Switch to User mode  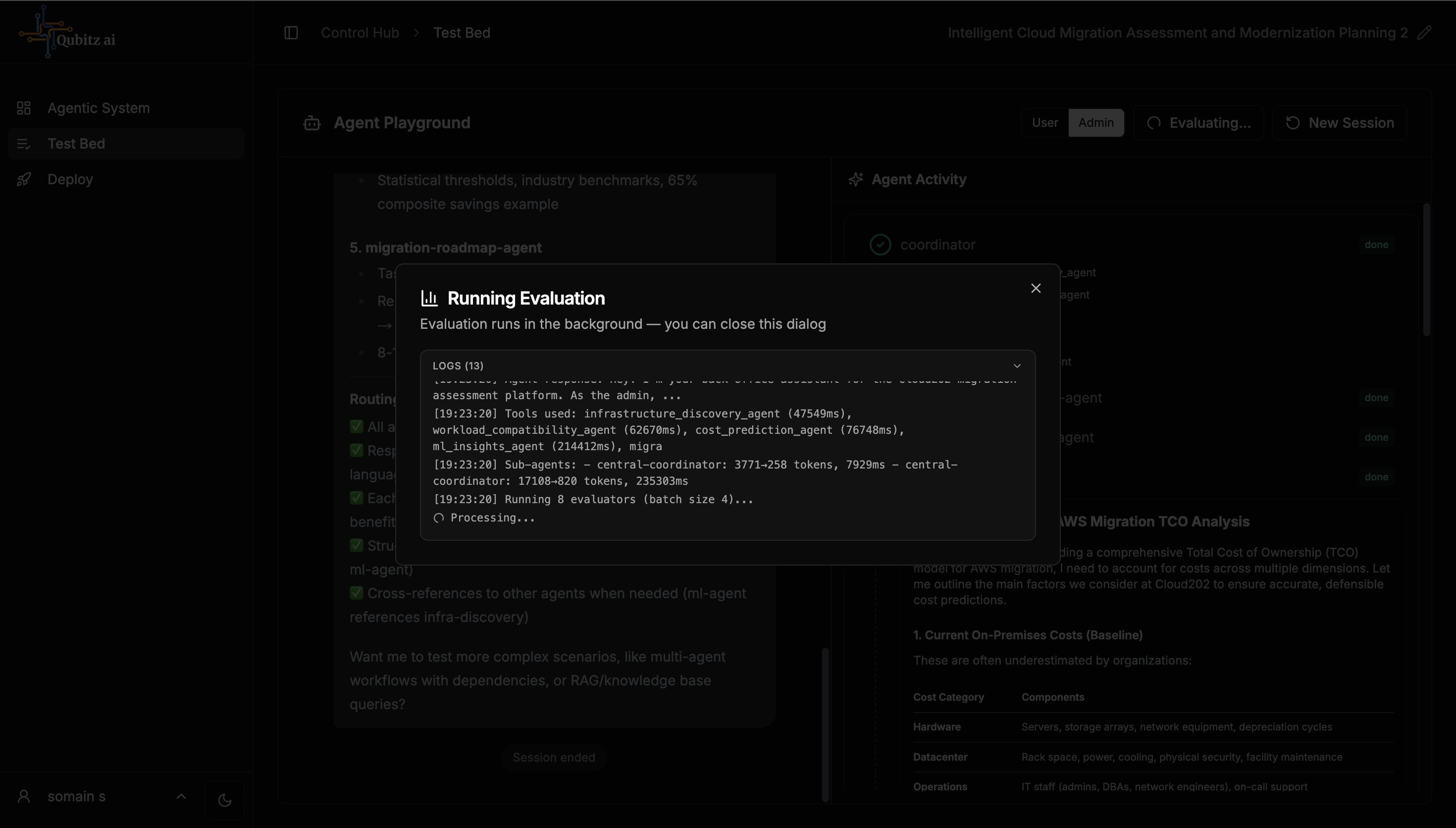click(x=1045, y=123)
